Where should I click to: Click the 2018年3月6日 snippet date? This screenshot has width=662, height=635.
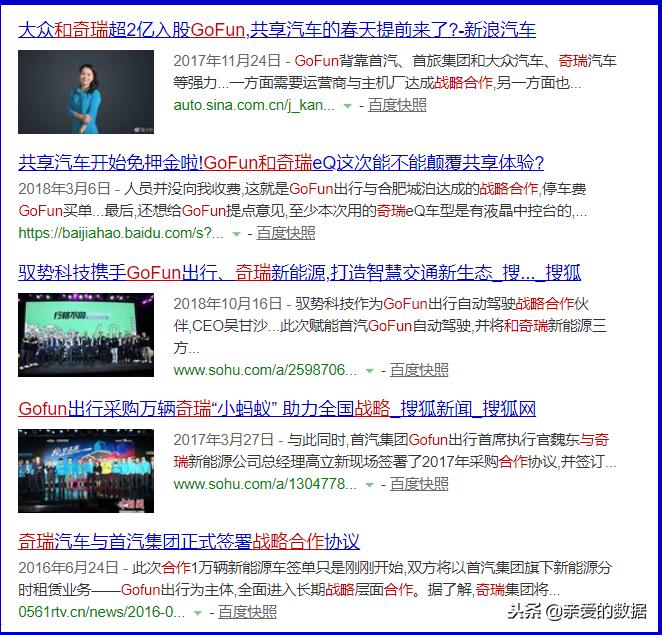pyautogui.click(x=64, y=189)
